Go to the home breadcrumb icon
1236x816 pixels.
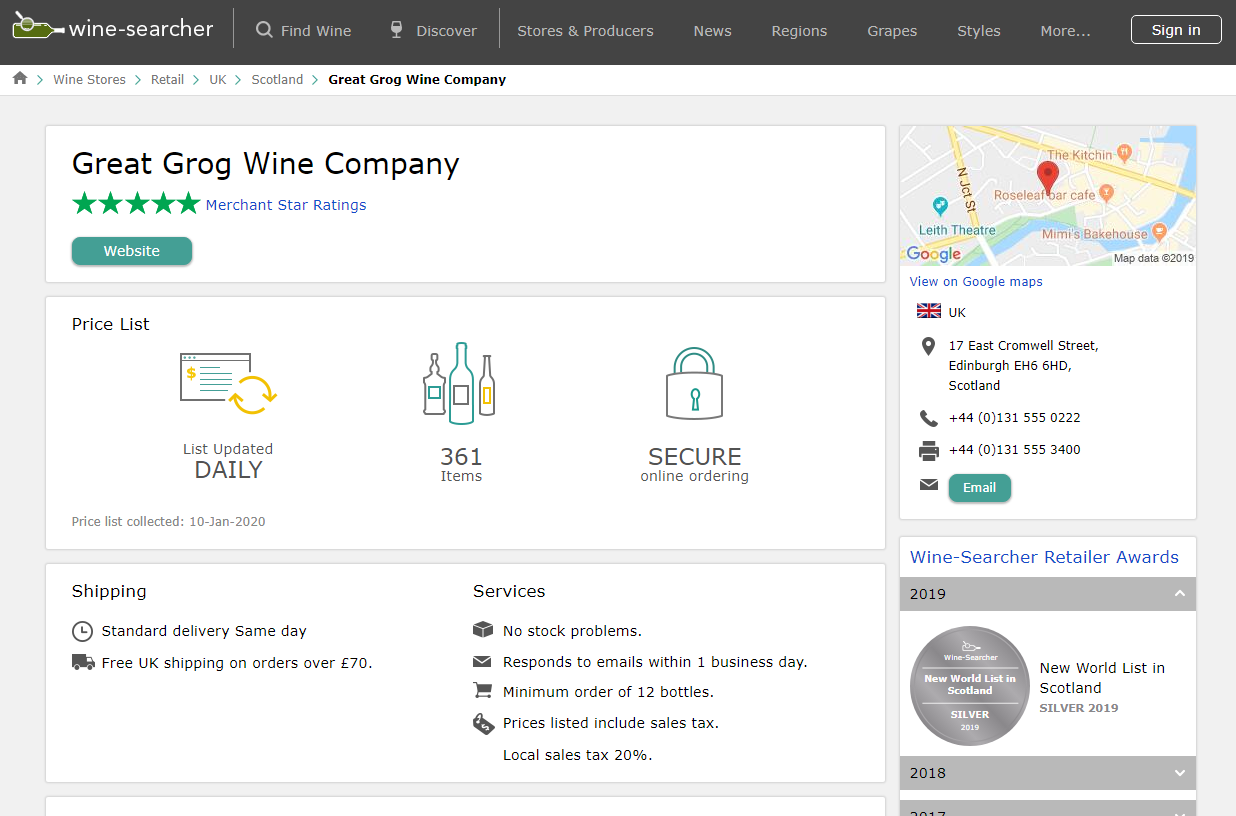[x=20, y=78]
